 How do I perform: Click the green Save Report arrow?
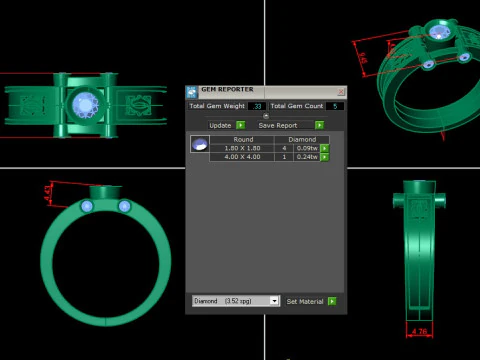[319, 125]
